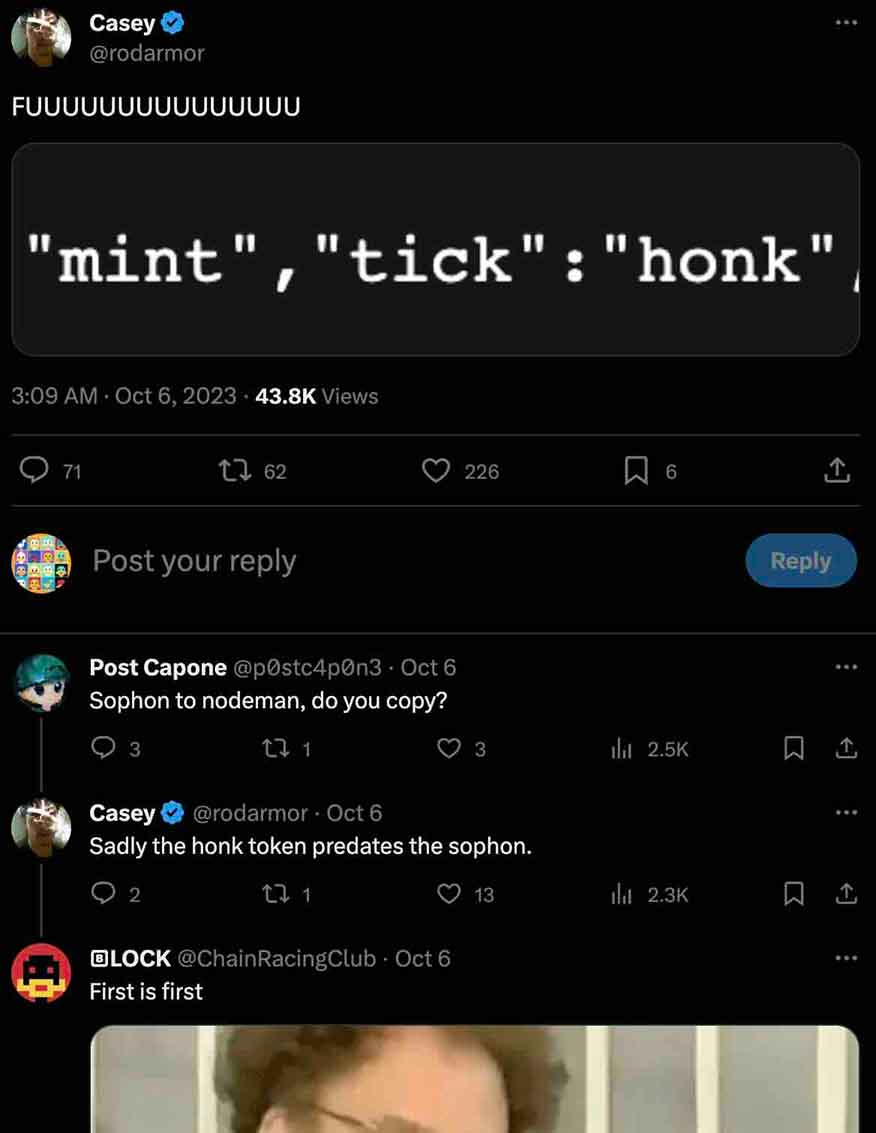Type in the Post your reply field
Viewport: 876px width, 1133px height.
(400, 561)
